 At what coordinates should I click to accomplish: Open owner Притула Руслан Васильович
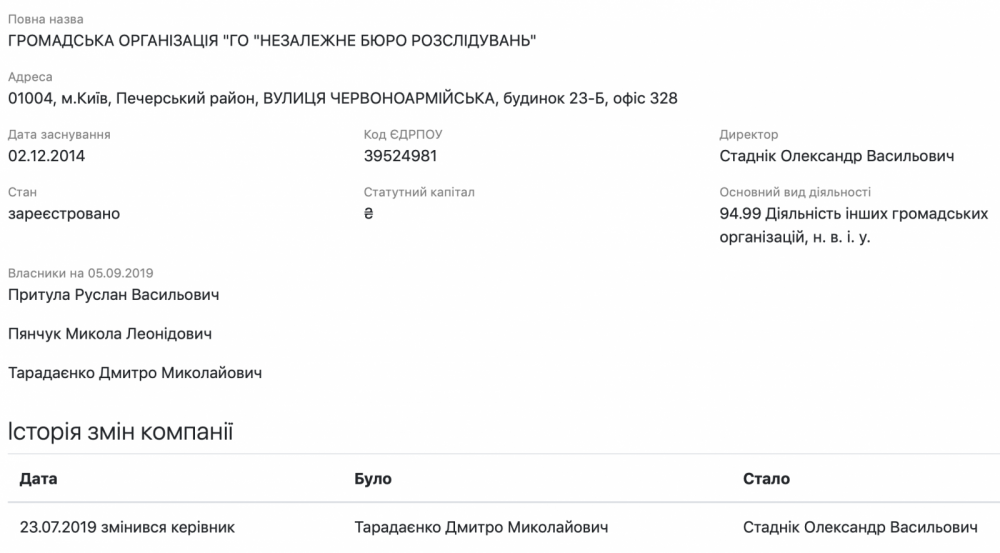click(x=113, y=295)
